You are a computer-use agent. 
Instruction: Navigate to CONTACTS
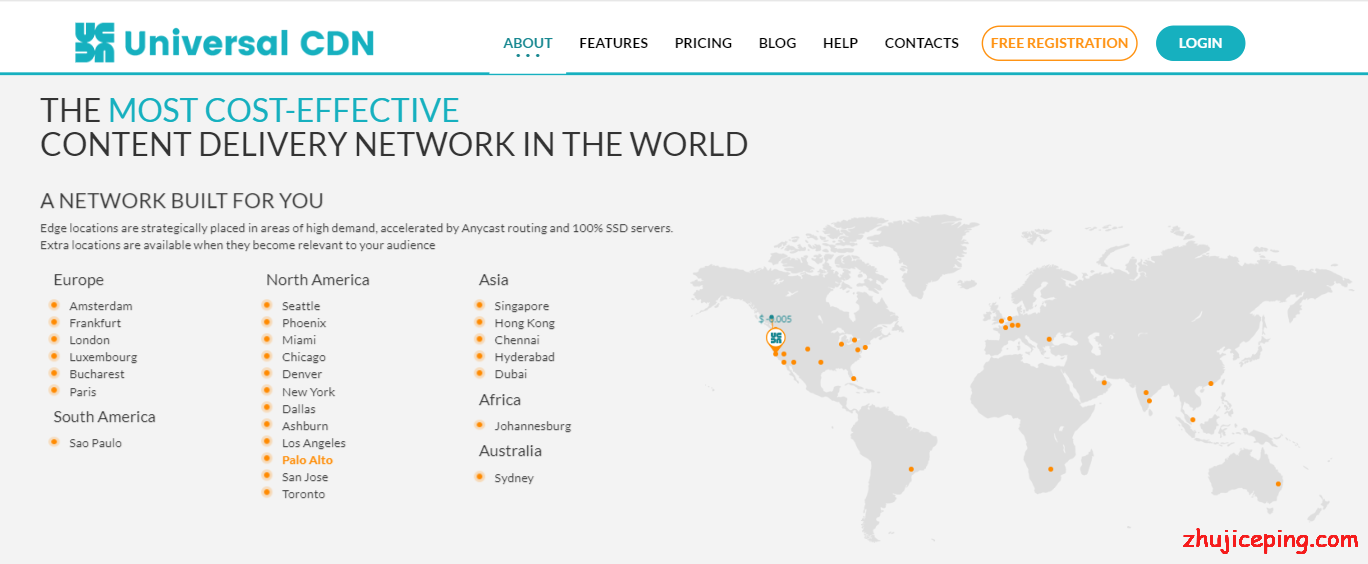point(921,43)
